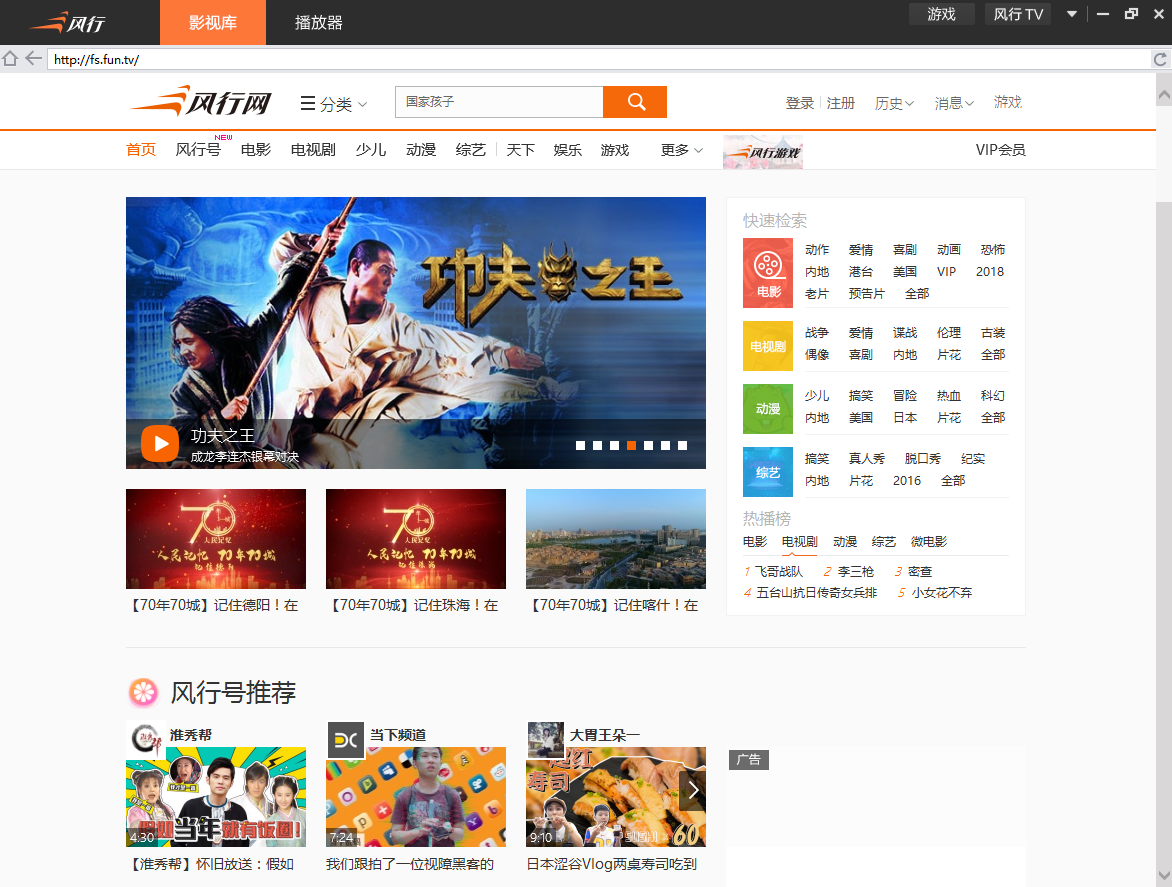
Task: Click the search input field
Action: tap(499, 102)
